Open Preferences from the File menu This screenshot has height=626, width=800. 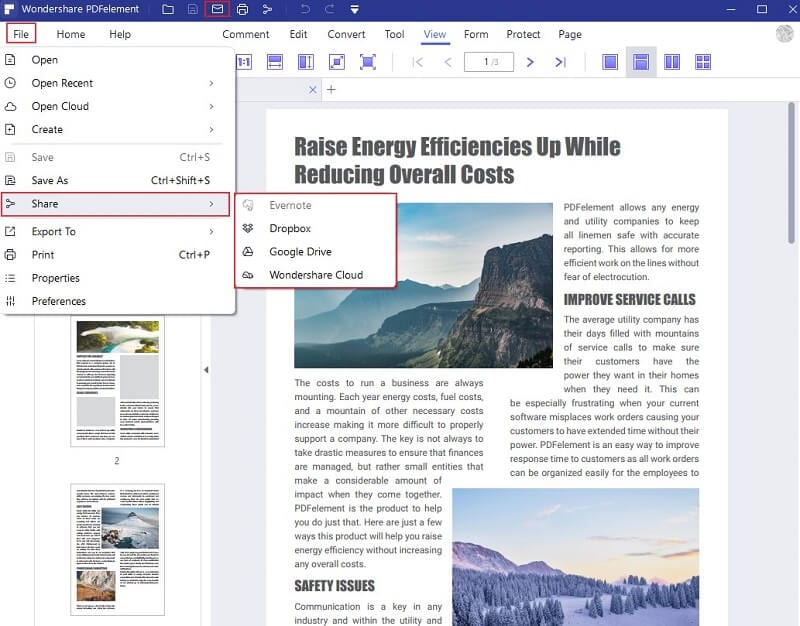pos(117,301)
